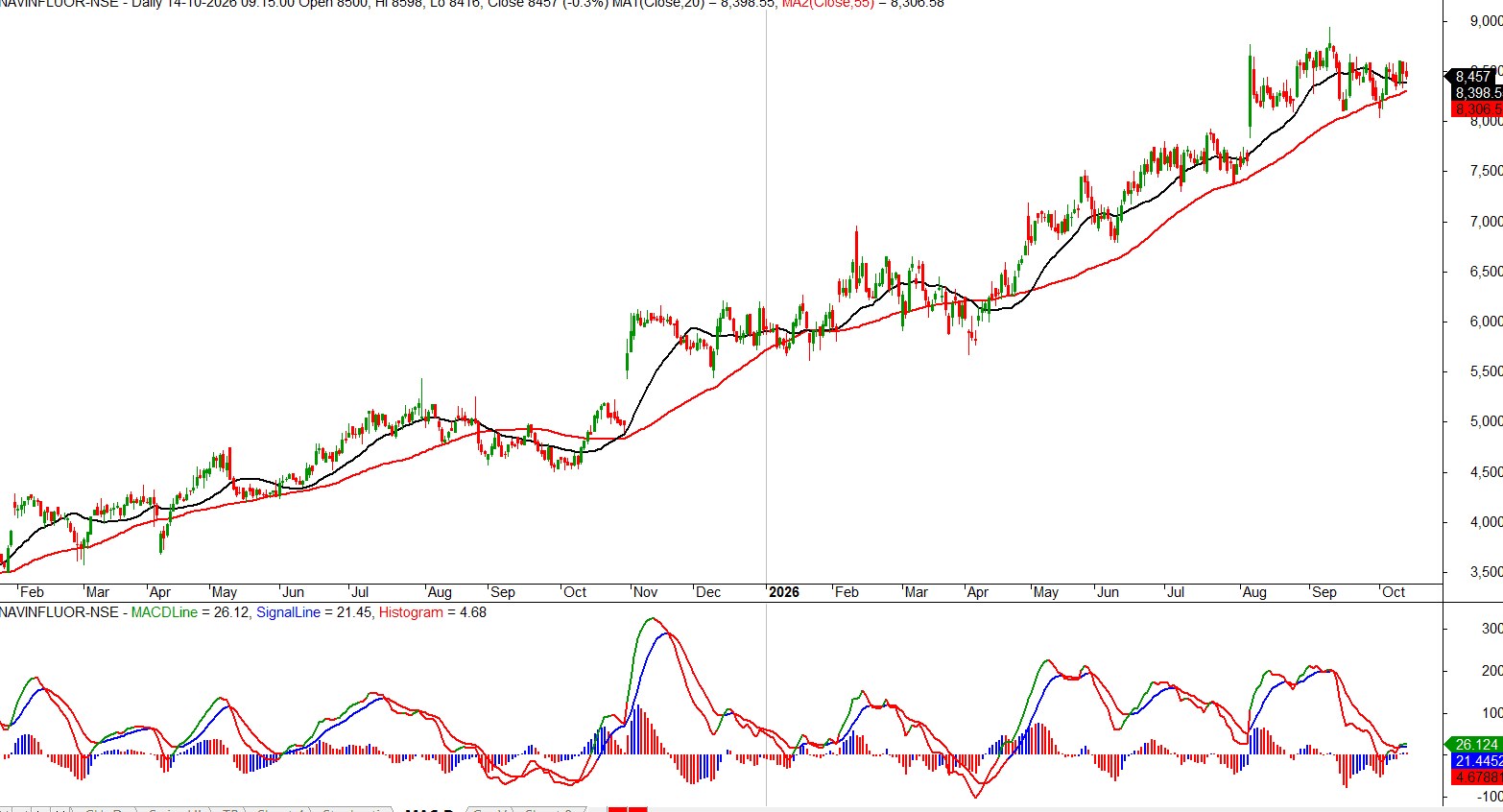Click the 7,500 price axis label
Image resolution: width=1503 pixels, height=812 pixels.
(1486, 171)
